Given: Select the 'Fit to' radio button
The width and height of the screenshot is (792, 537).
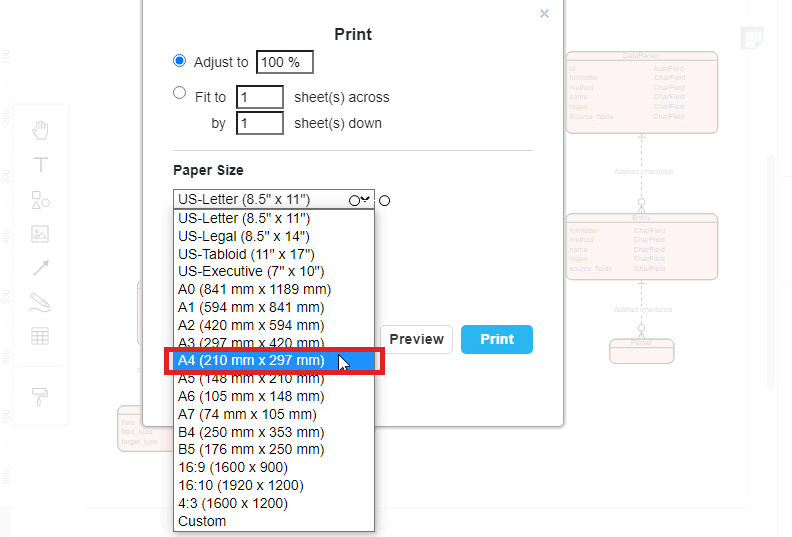Looking at the screenshot, I should click(x=180, y=93).
